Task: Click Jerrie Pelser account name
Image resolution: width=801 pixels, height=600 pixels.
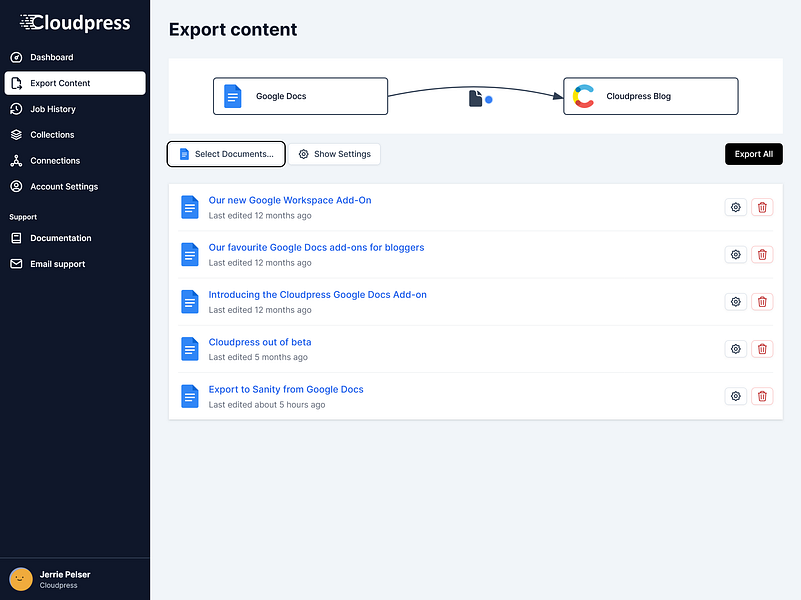Action: coord(65,574)
